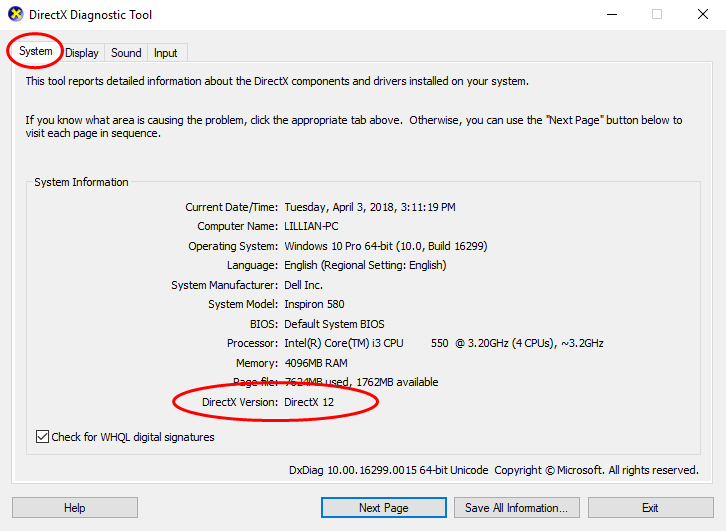Click the DirectX 12 version value
Image resolution: width=726 pixels, height=531 pixels.
pos(309,402)
